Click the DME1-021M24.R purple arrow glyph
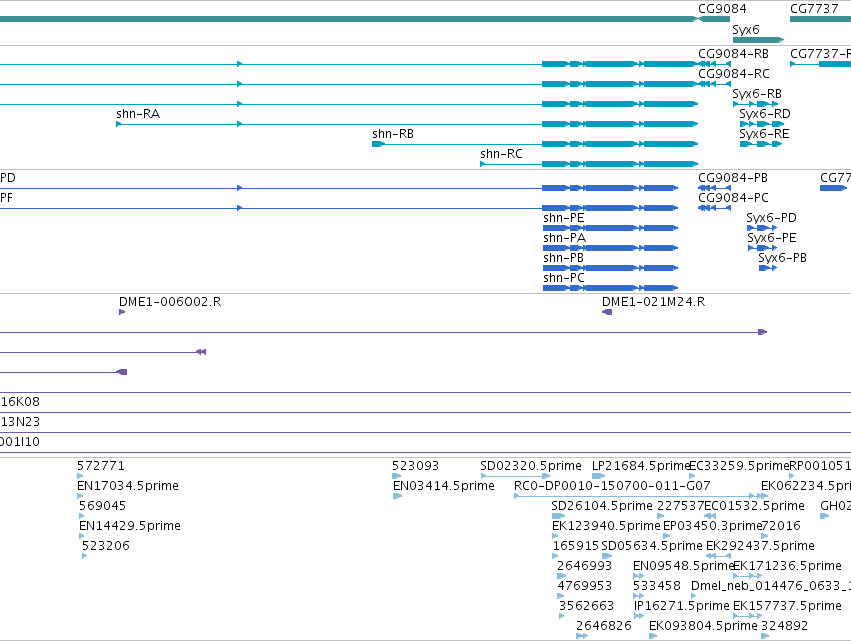The image size is (851, 641). [x=607, y=312]
